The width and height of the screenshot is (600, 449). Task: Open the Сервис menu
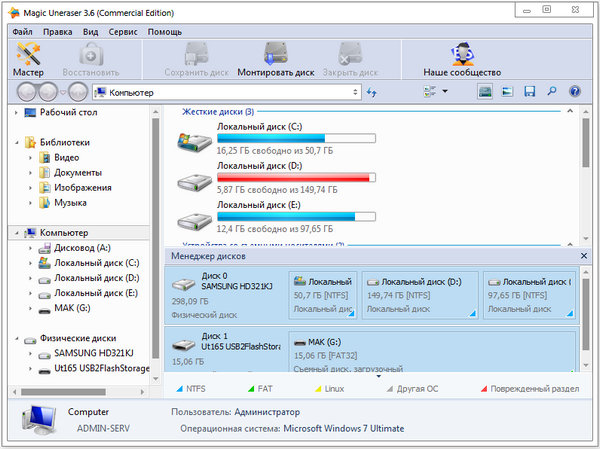pos(123,32)
